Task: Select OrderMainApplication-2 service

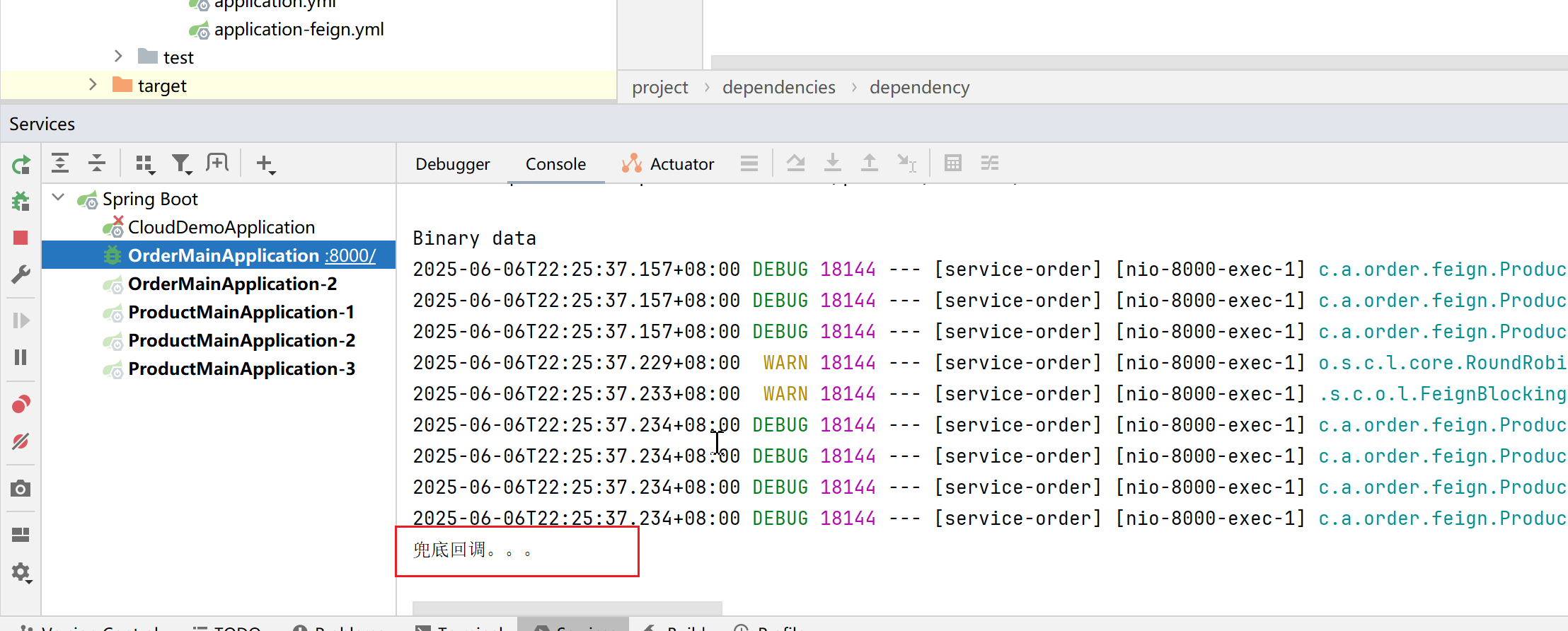Action: (x=232, y=284)
